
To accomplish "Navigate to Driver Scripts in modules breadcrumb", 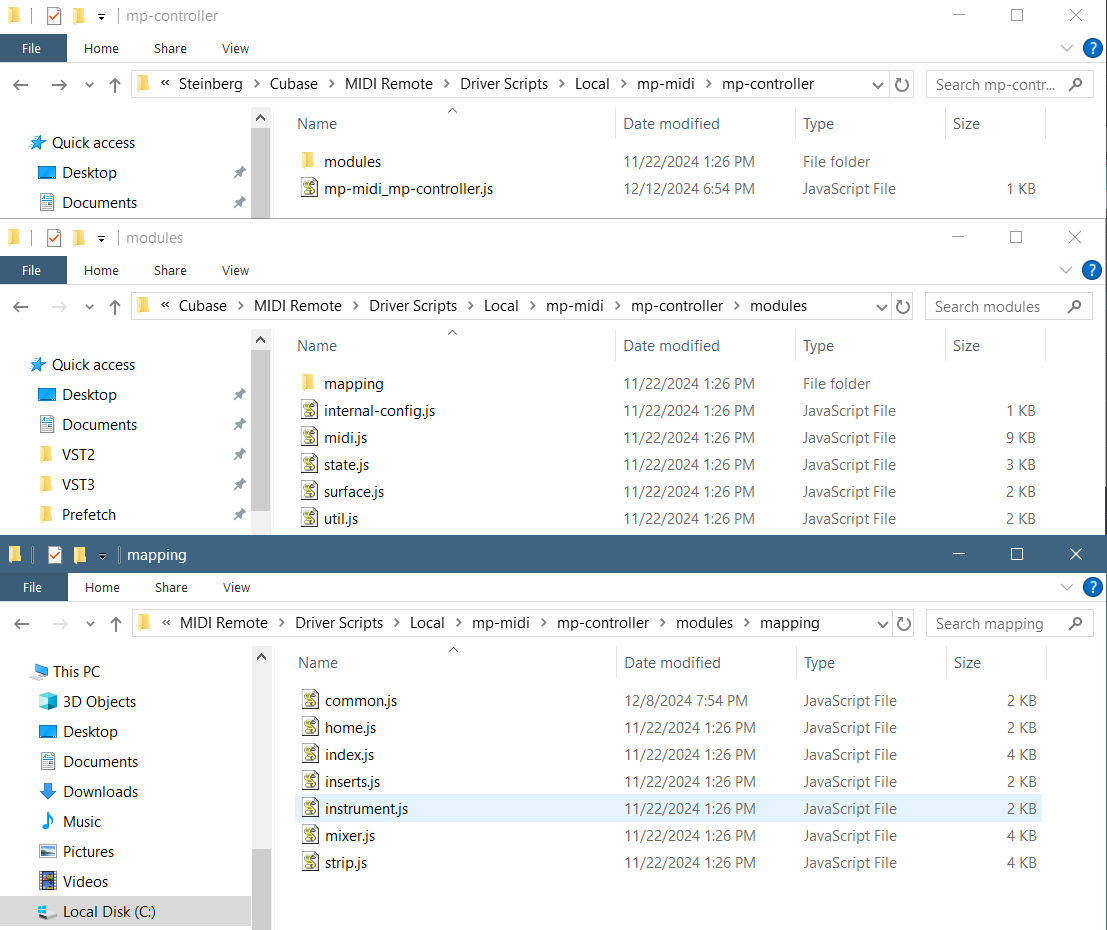I will 413,306.
